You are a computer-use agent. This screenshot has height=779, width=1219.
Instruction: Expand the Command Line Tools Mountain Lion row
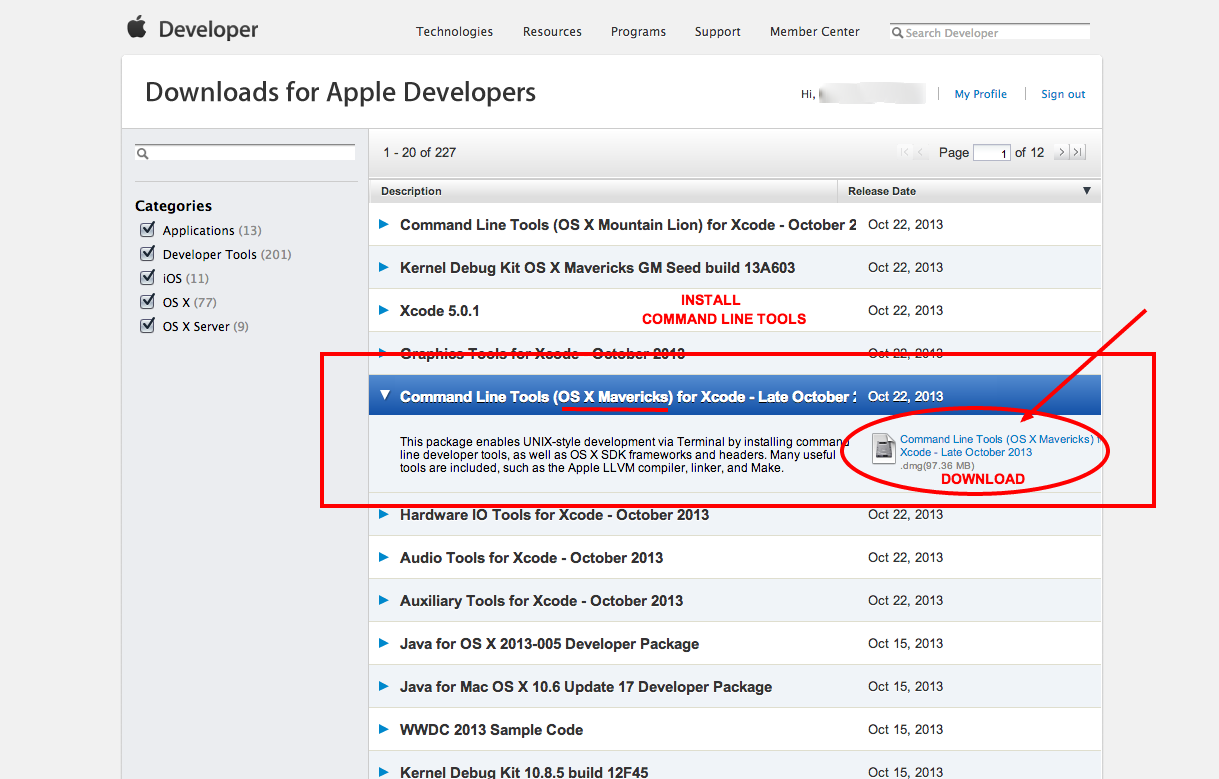384,224
